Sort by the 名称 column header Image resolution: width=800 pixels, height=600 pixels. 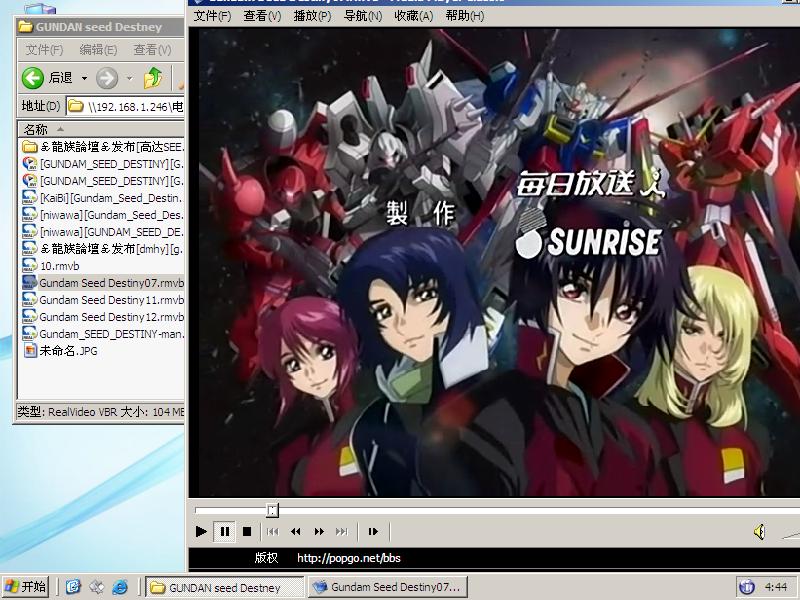click(101, 129)
